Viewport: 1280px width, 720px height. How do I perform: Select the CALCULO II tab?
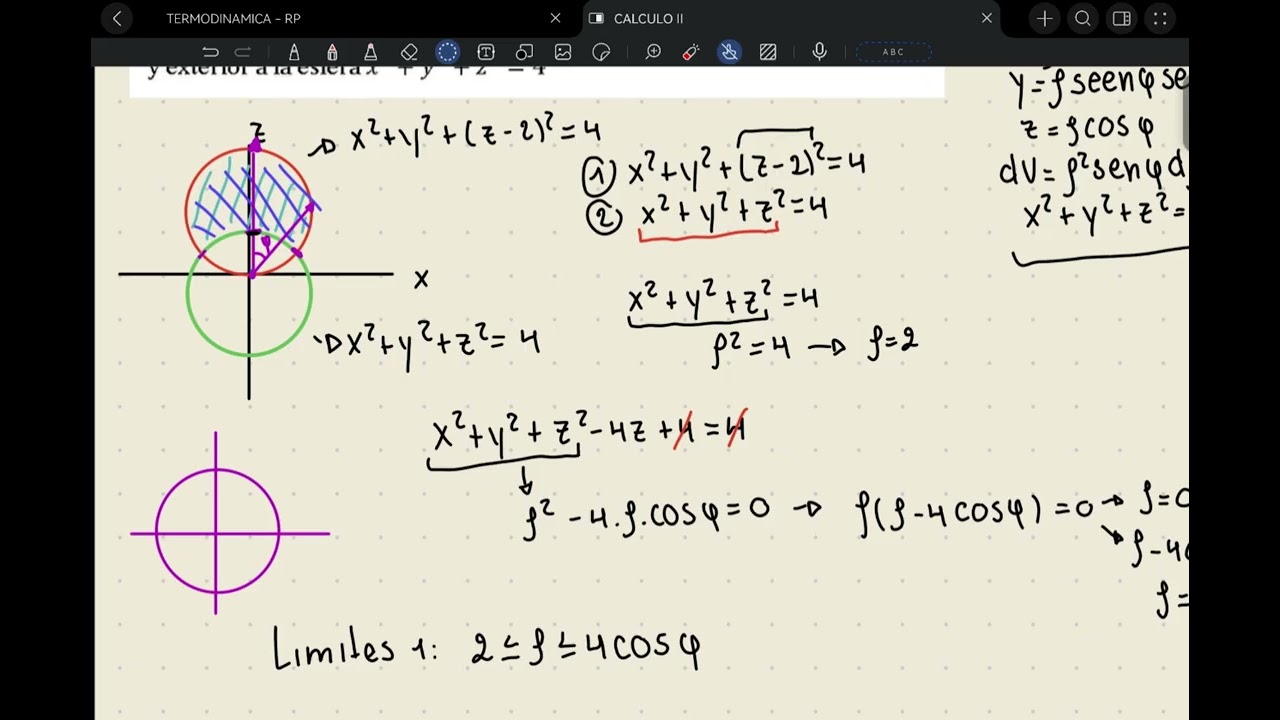(648, 18)
